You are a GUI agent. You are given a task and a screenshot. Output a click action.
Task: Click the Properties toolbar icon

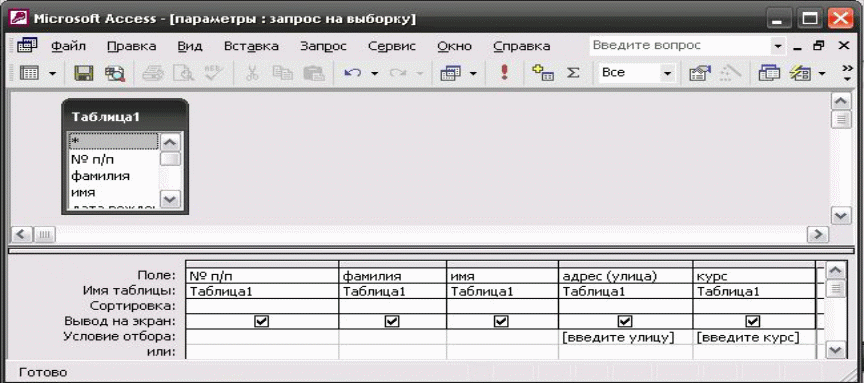700,73
